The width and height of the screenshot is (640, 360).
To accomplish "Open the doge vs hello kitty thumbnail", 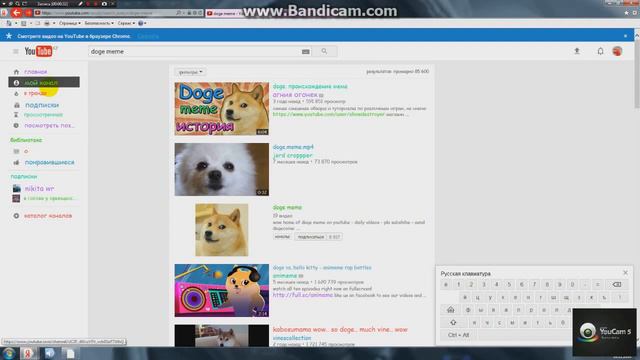I will point(222,290).
